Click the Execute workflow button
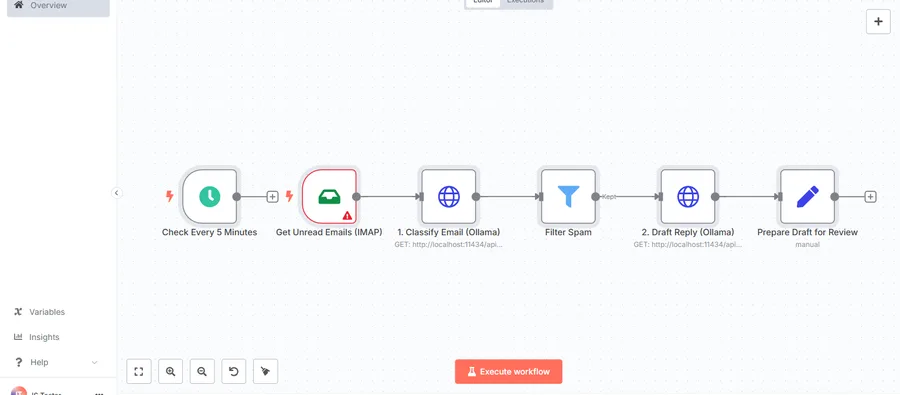The width and height of the screenshot is (900, 395). 509,371
